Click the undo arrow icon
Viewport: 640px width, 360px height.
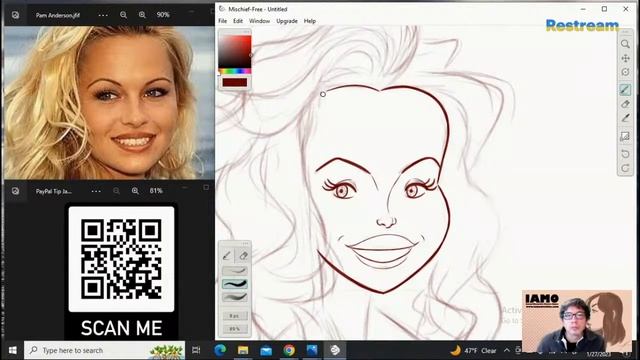point(625,154)
